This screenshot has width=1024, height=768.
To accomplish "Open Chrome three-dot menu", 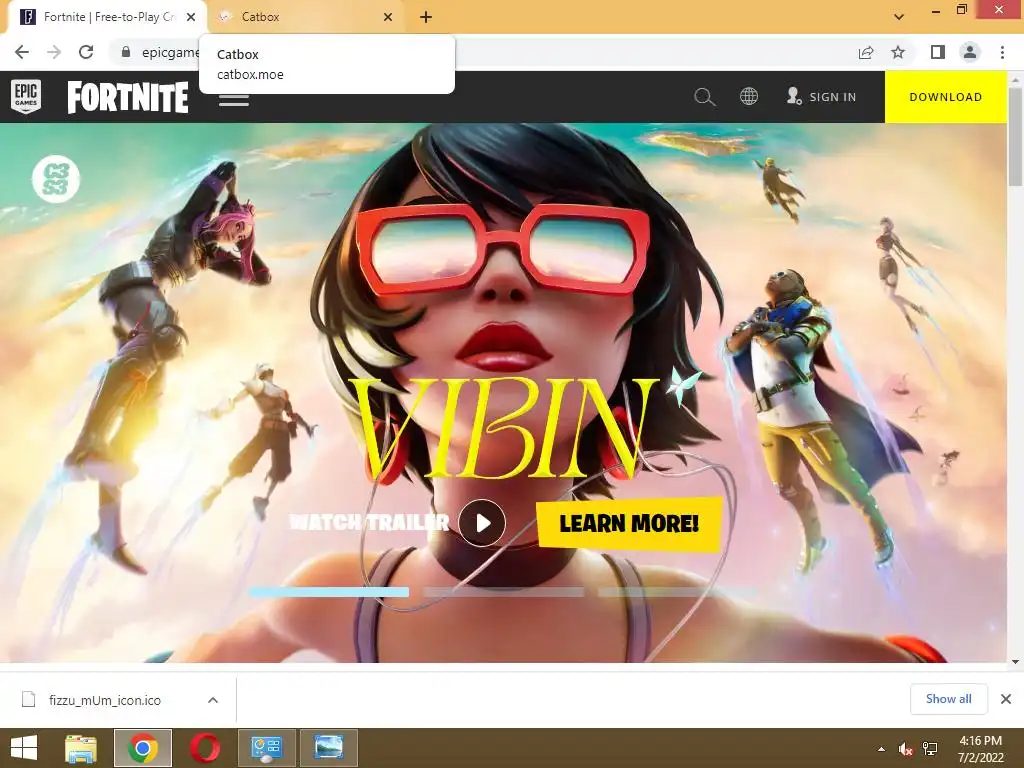I will click(x=1002, y=52).
